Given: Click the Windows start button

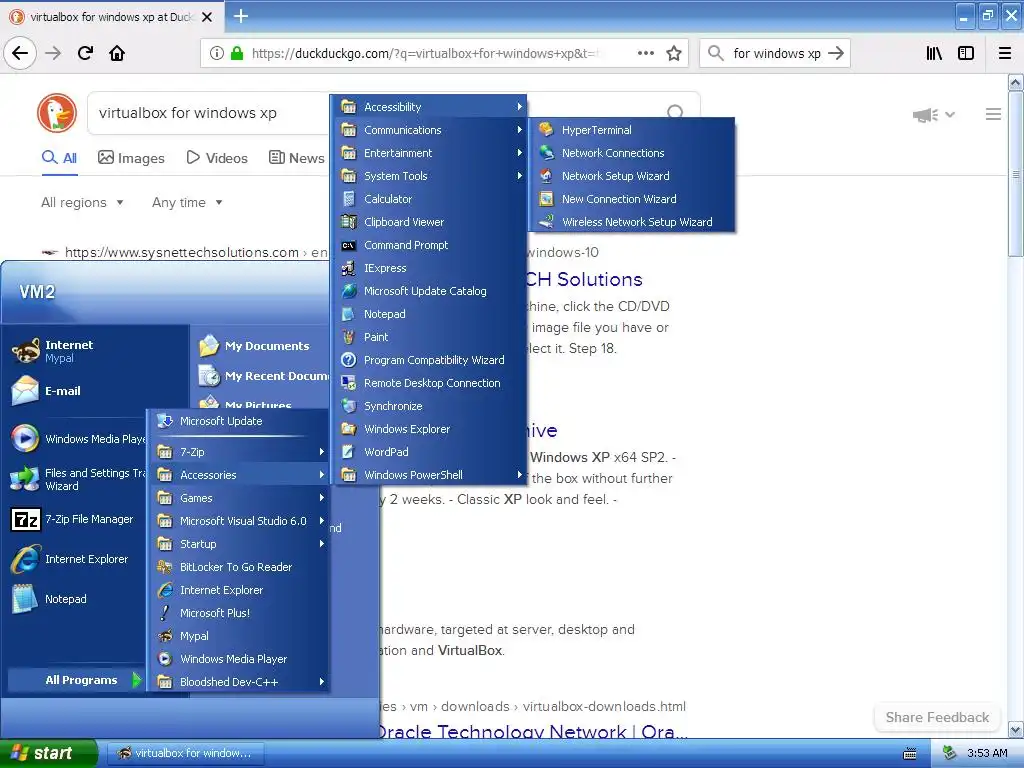Looking at the screenshot, I should tap(48, 753).
